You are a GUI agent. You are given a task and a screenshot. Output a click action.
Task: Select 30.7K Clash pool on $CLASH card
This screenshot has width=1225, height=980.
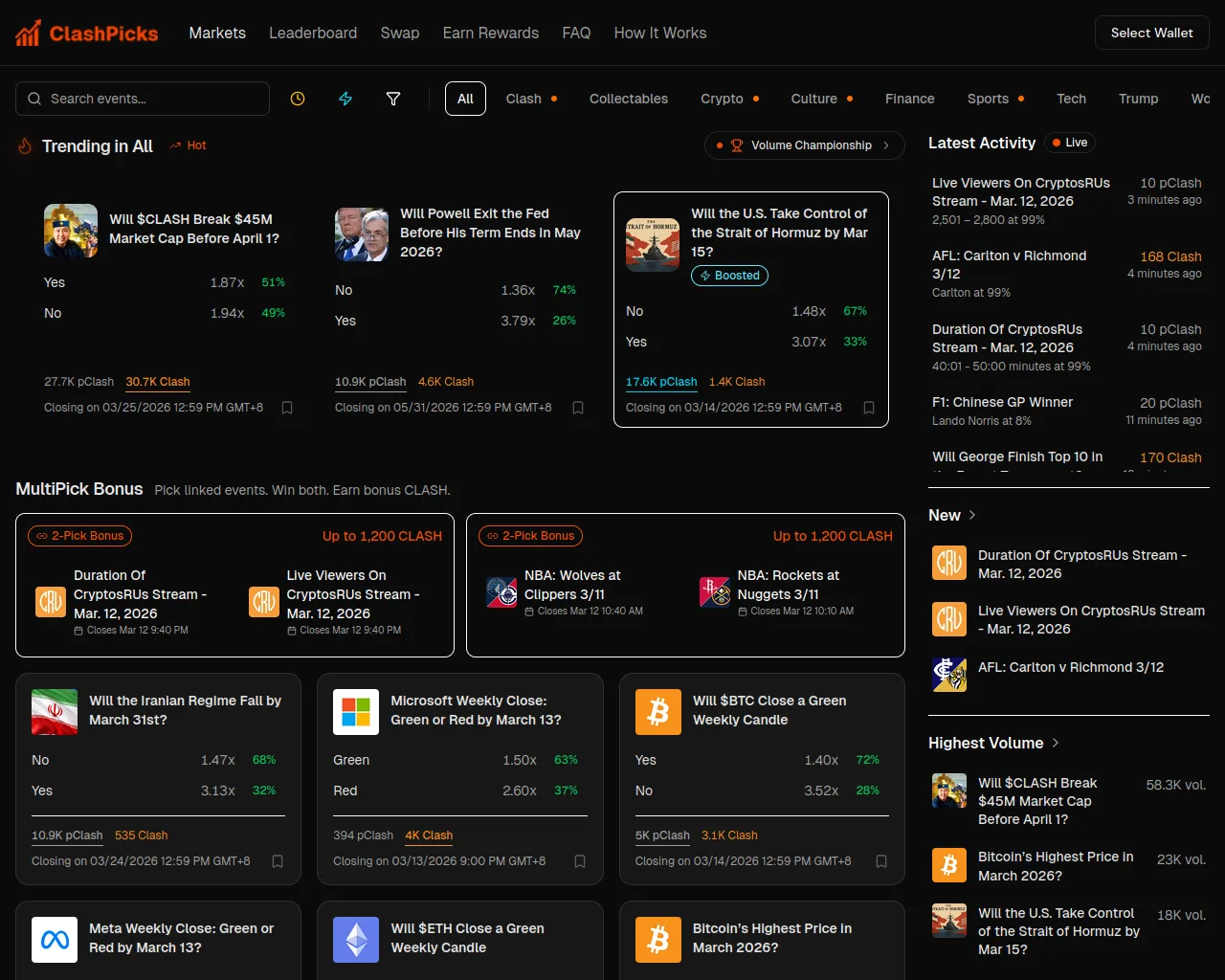coord(158,382)
